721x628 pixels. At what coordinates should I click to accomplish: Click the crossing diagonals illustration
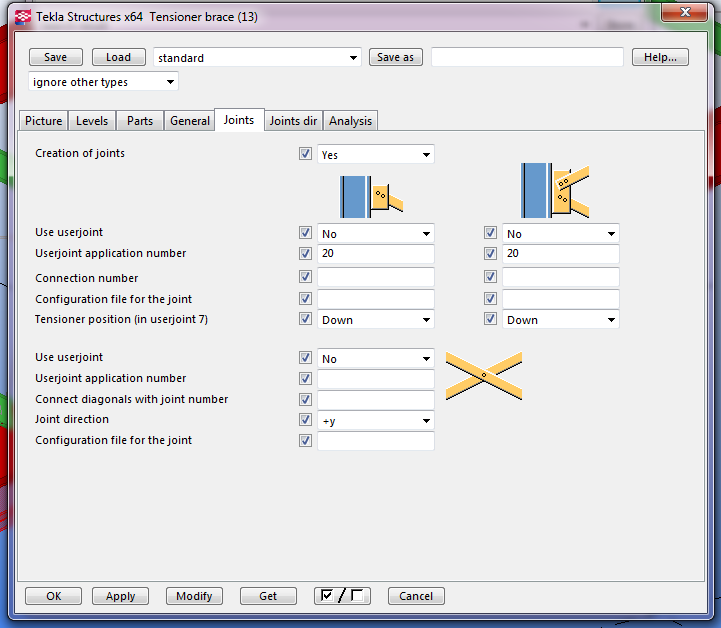click(484, 376)
